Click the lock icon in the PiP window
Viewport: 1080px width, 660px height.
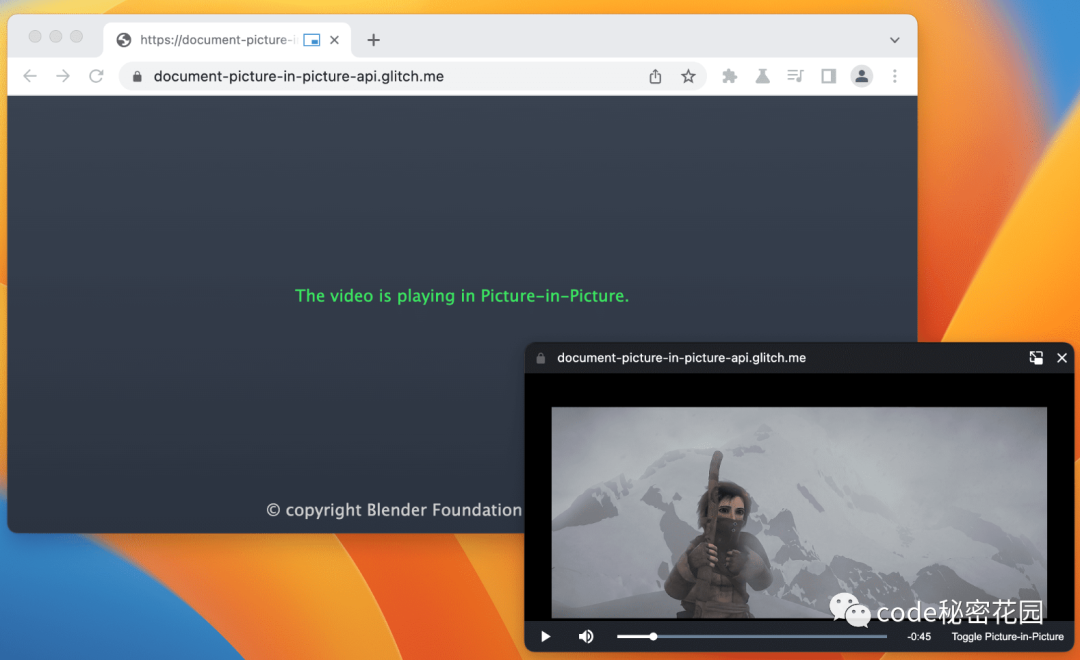pyautogui.click(x=541, y=358)
